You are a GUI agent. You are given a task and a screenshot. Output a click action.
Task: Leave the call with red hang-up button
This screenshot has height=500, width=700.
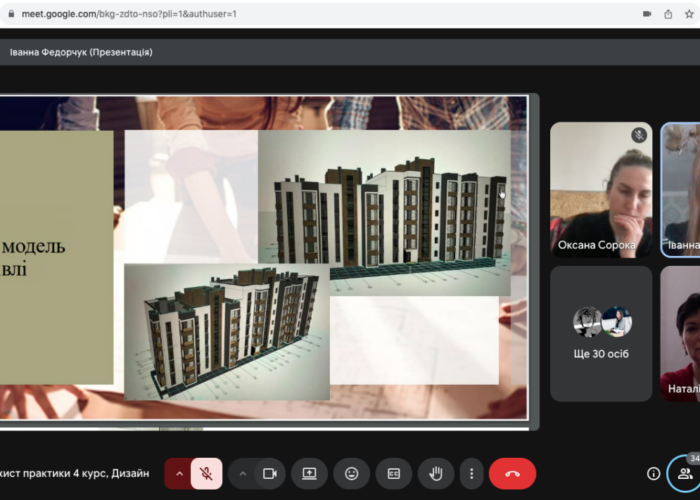(x=512, y=473)
